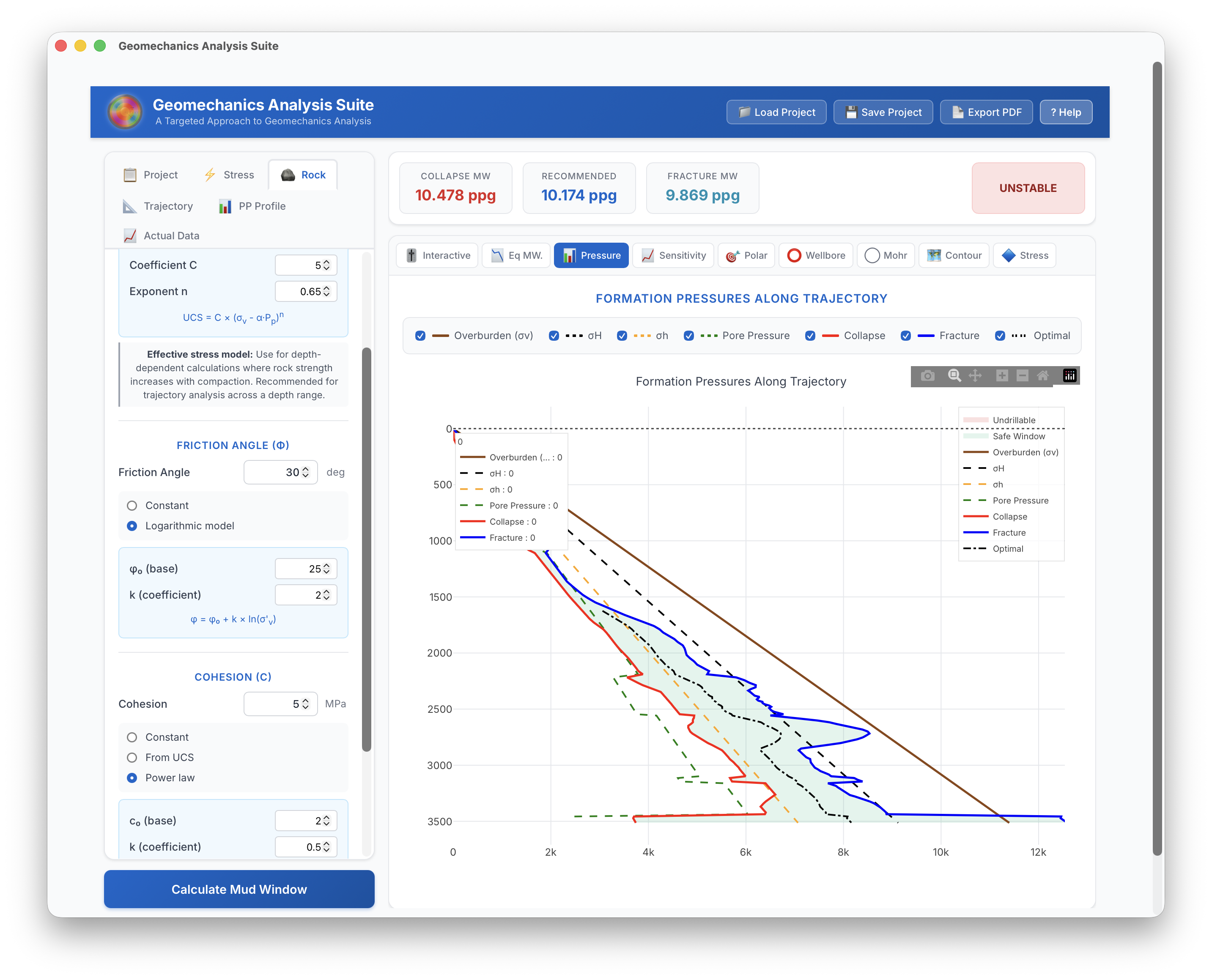Image resolution: width=1212 pixels, height=980 pixels.
Task: Adjust the Friction Angle spinner arrows
Action: click(x=305, y=473)
